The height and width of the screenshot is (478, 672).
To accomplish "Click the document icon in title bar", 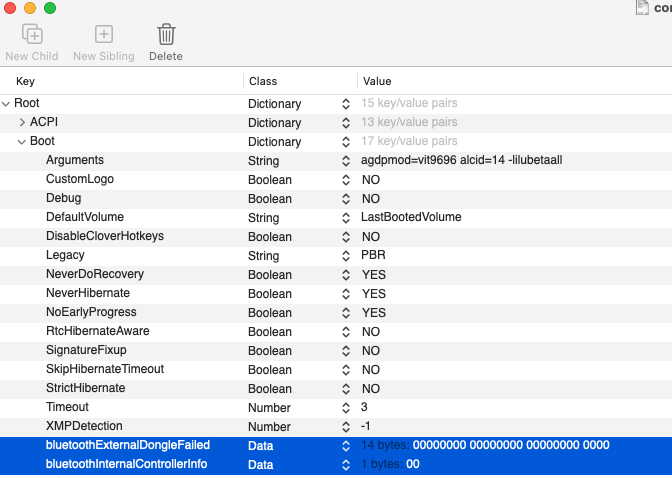I will click(642, 7).
